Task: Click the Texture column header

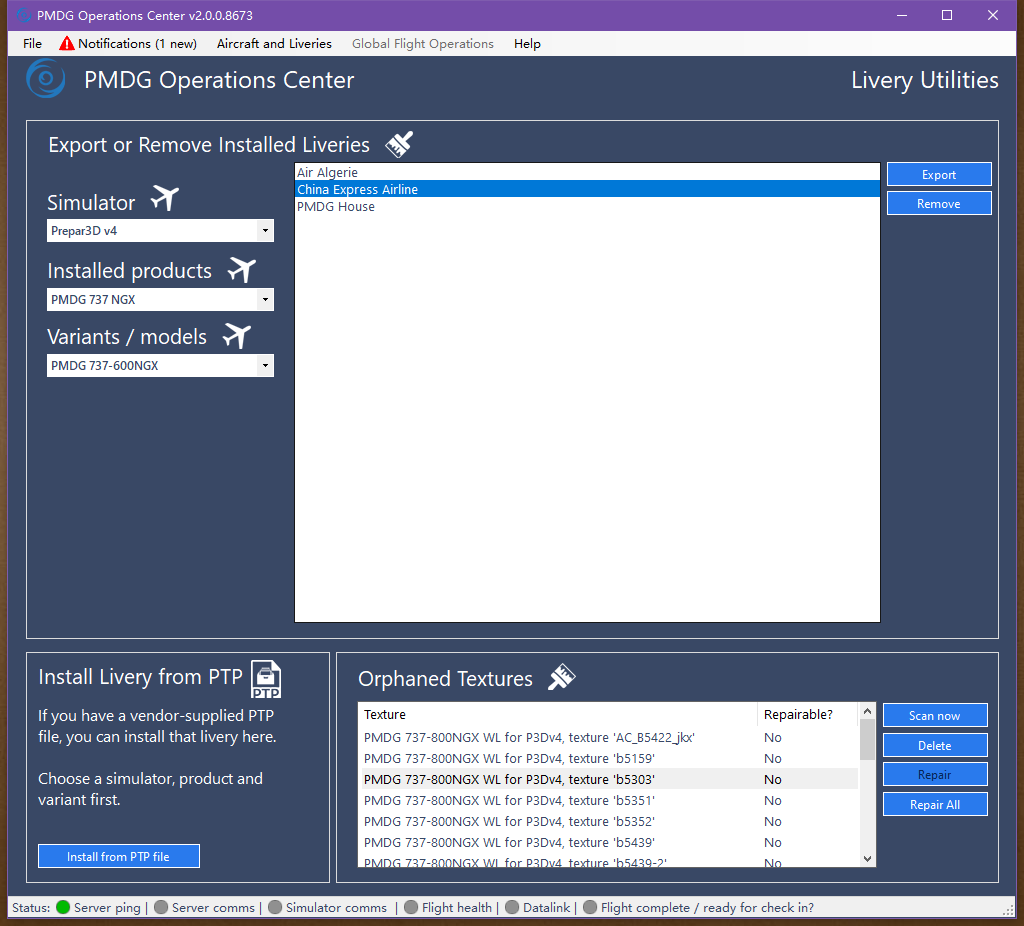Action: coord(558,714)
